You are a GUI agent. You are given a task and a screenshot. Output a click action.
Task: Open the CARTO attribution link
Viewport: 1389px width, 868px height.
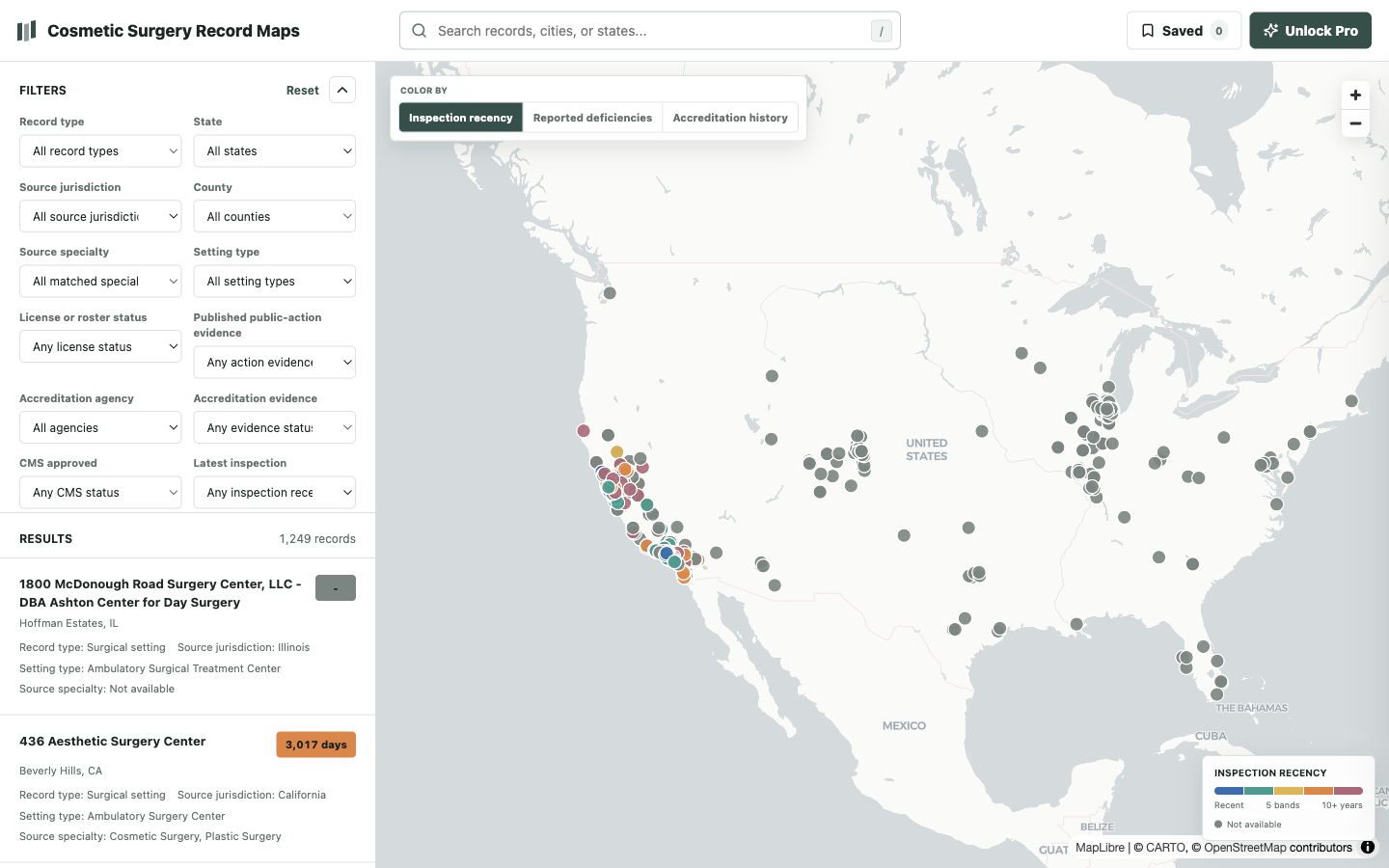1165,848
